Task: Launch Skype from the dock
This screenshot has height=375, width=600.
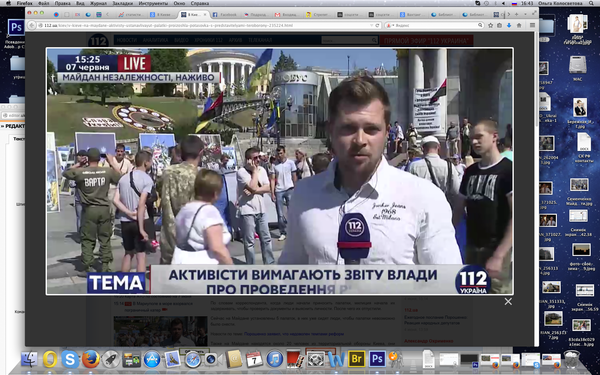Action: coord(70,359)
